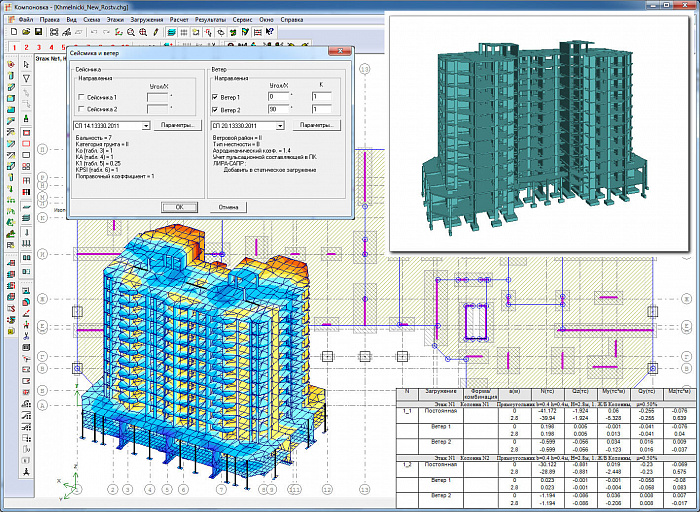Click the table cell value -30.122

[546, 465]
